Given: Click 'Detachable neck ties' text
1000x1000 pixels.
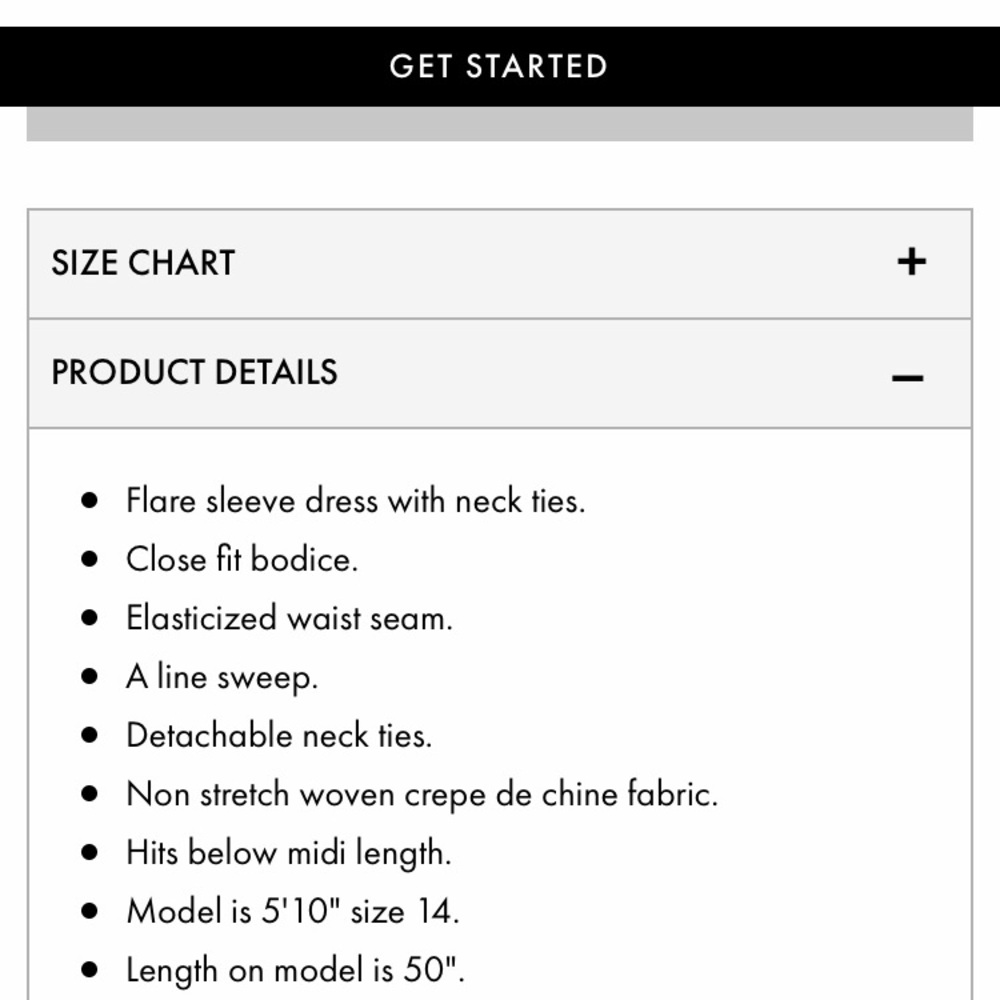Looking at the screenshot, I should 279,735.
